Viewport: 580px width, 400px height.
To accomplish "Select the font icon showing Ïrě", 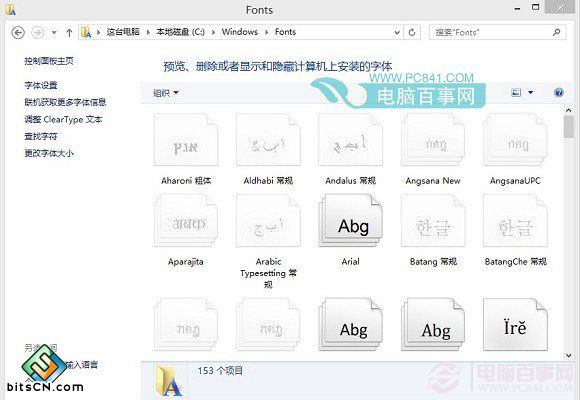I will pyautogui.click(x=515, y=325).
